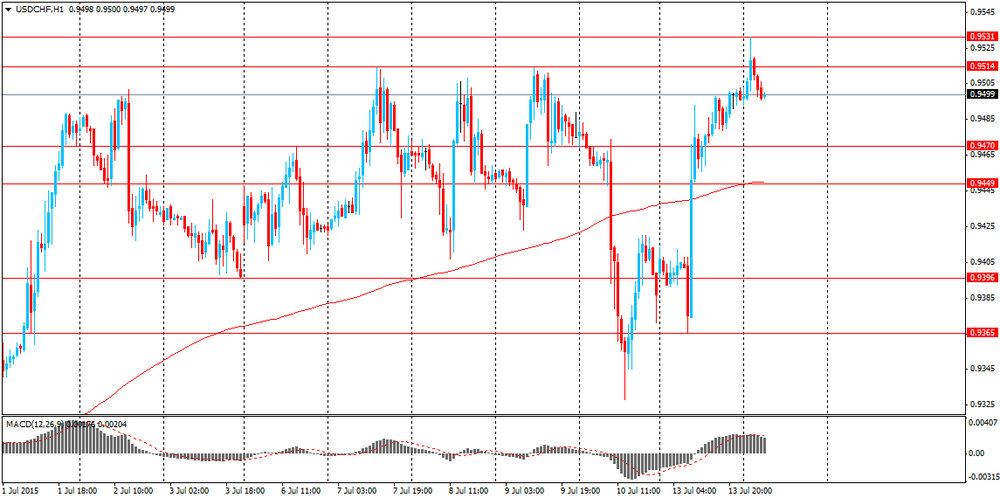The height and width of the screenshot is (498, 1000).
Task: Click the 1 Jul 2015 date label
Action: [x=19, y=491]
